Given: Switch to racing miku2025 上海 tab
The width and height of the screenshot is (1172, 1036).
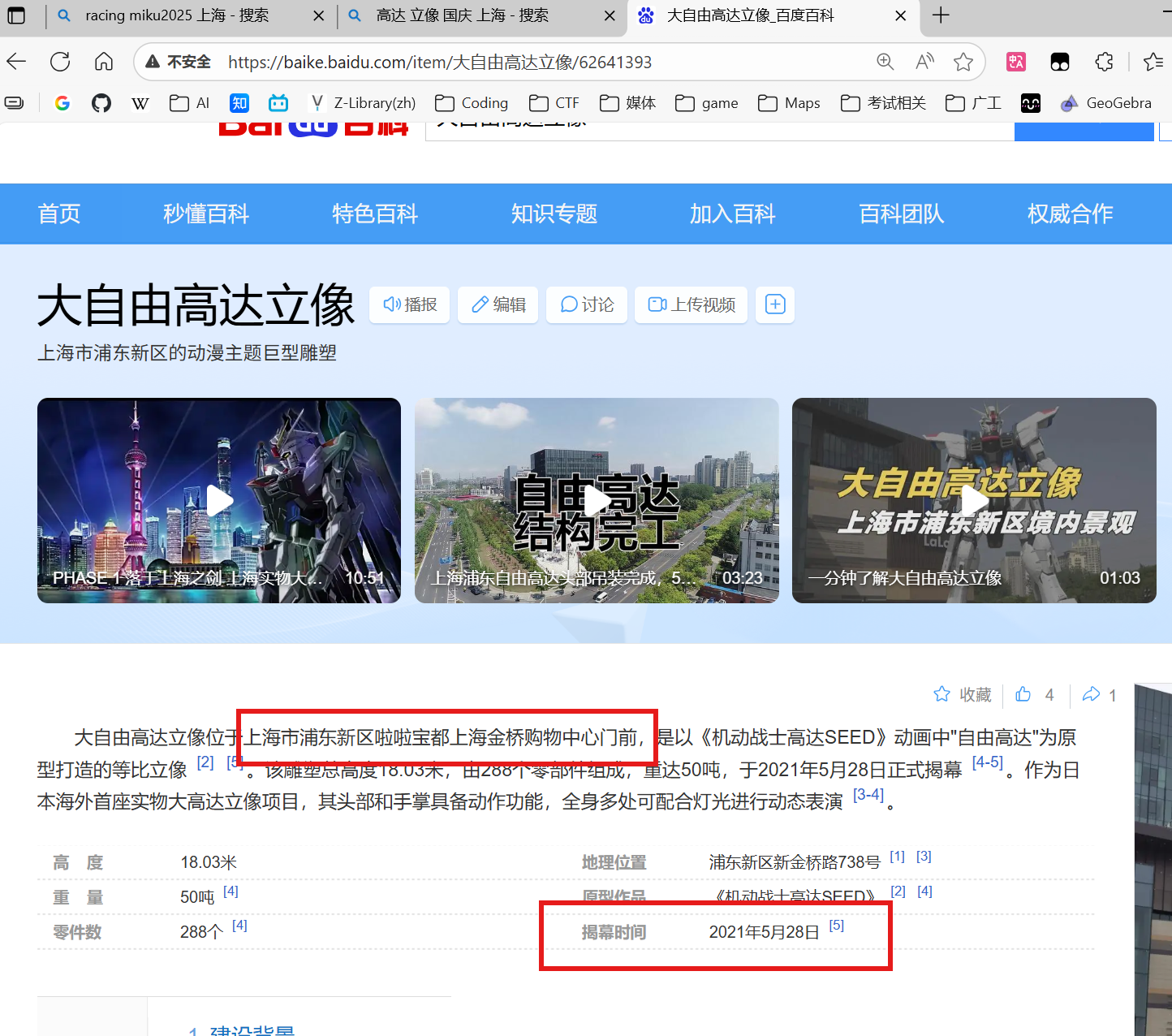Looking at the screenshot, I should (x=177, y=15).
